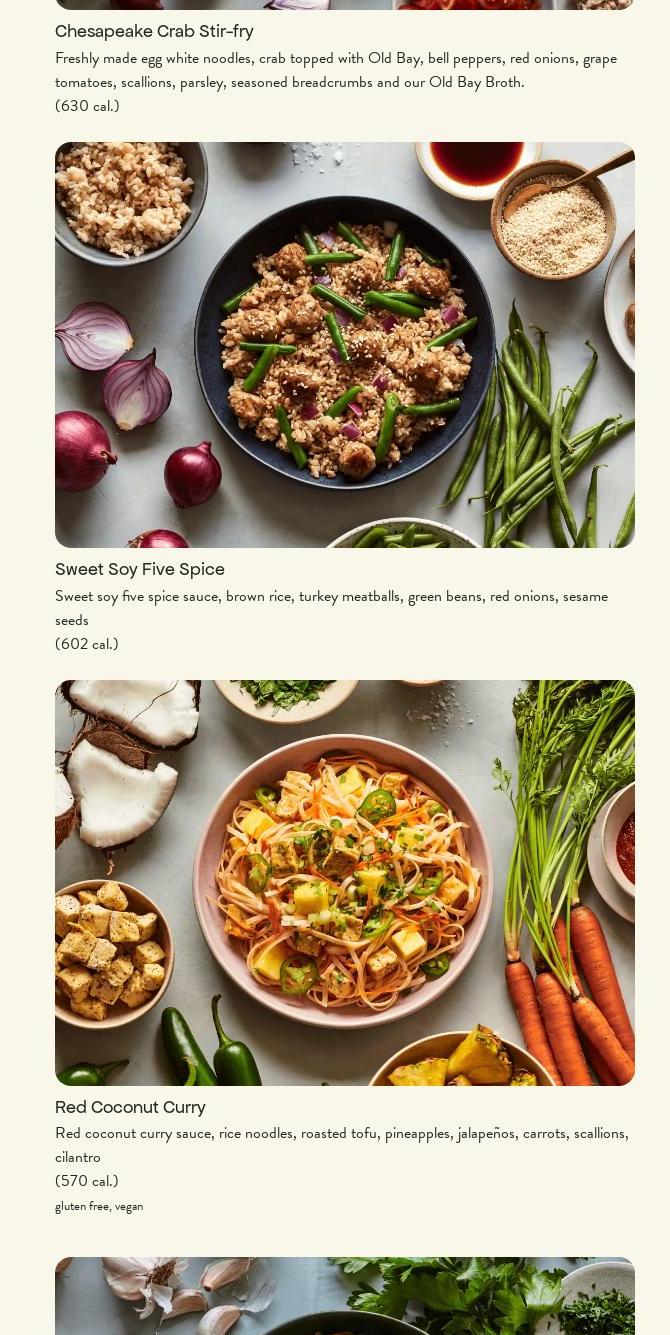The image size is (670, 1335).
Task: Open the Chesapeake Crab Stir-fry title
Action: [x=154, y=32]
